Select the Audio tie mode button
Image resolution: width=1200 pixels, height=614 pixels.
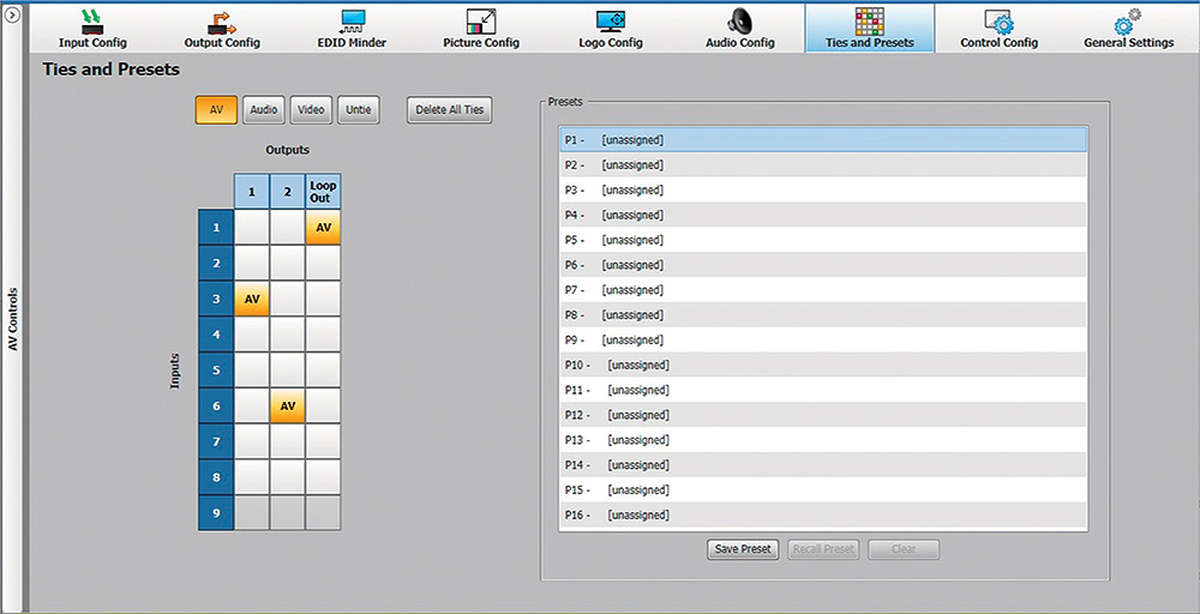(264, 110)
